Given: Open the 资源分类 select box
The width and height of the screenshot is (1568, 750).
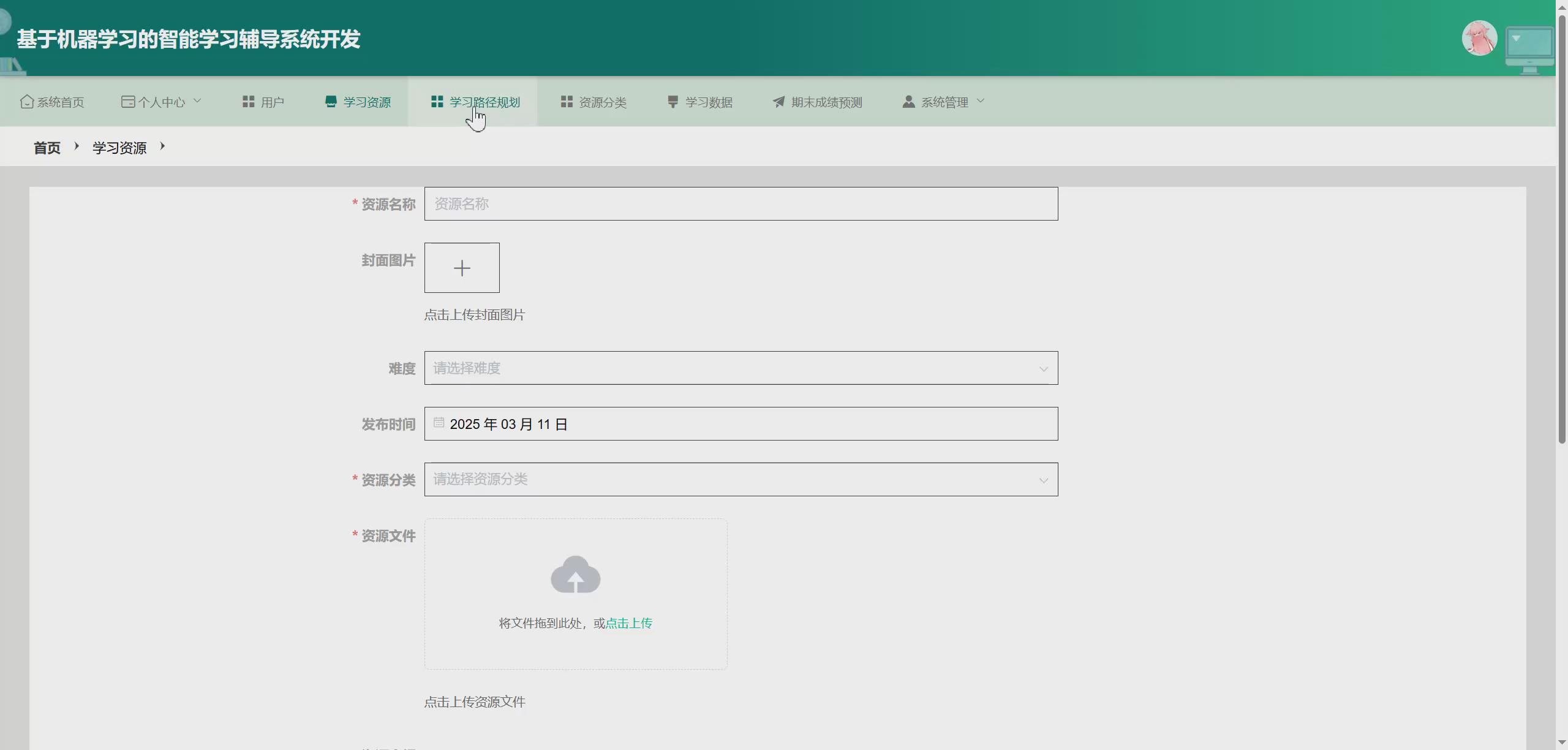Looking at the screenshot, I should tap(741, 480).
